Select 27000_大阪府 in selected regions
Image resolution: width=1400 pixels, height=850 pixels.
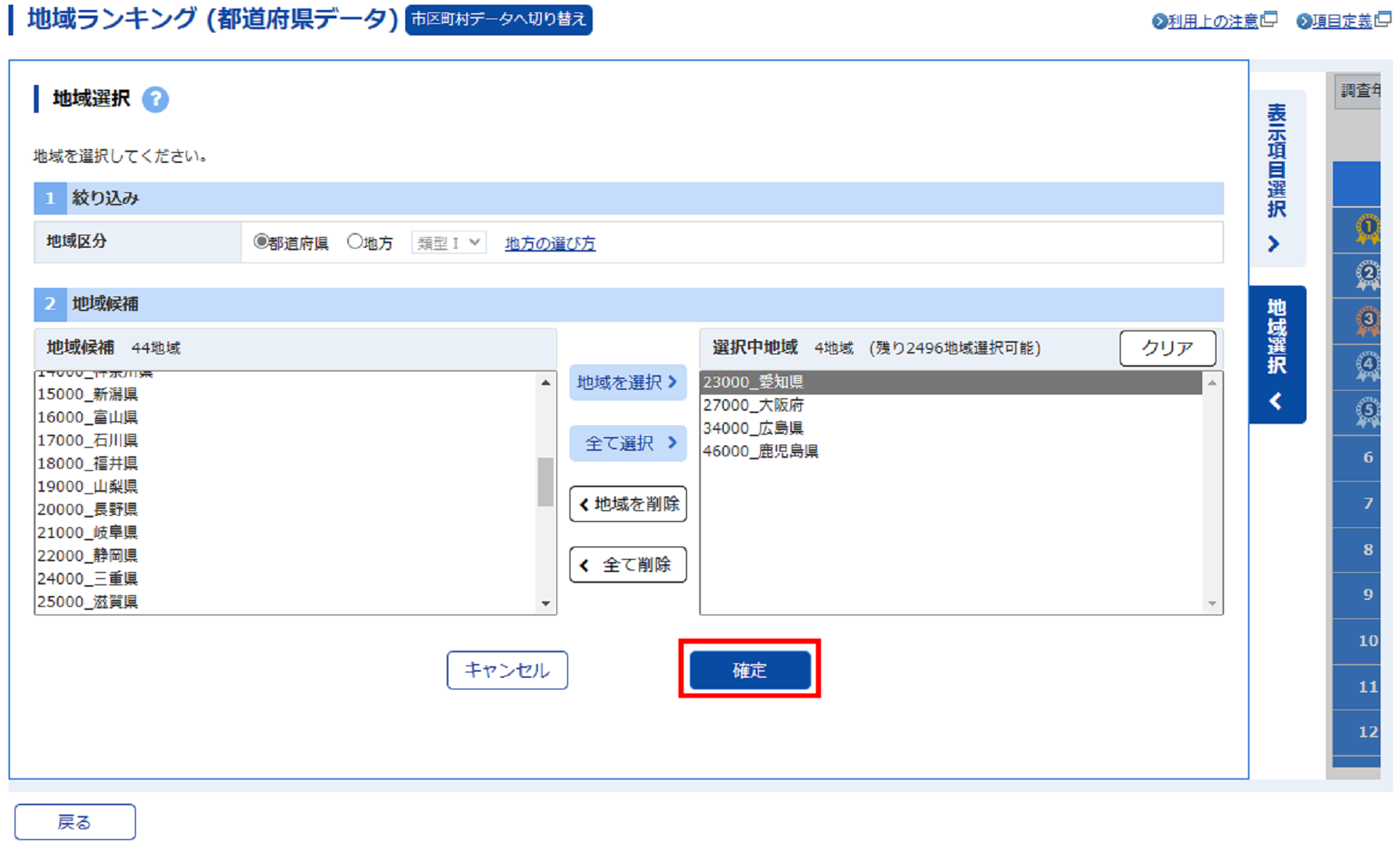(951, 405)
